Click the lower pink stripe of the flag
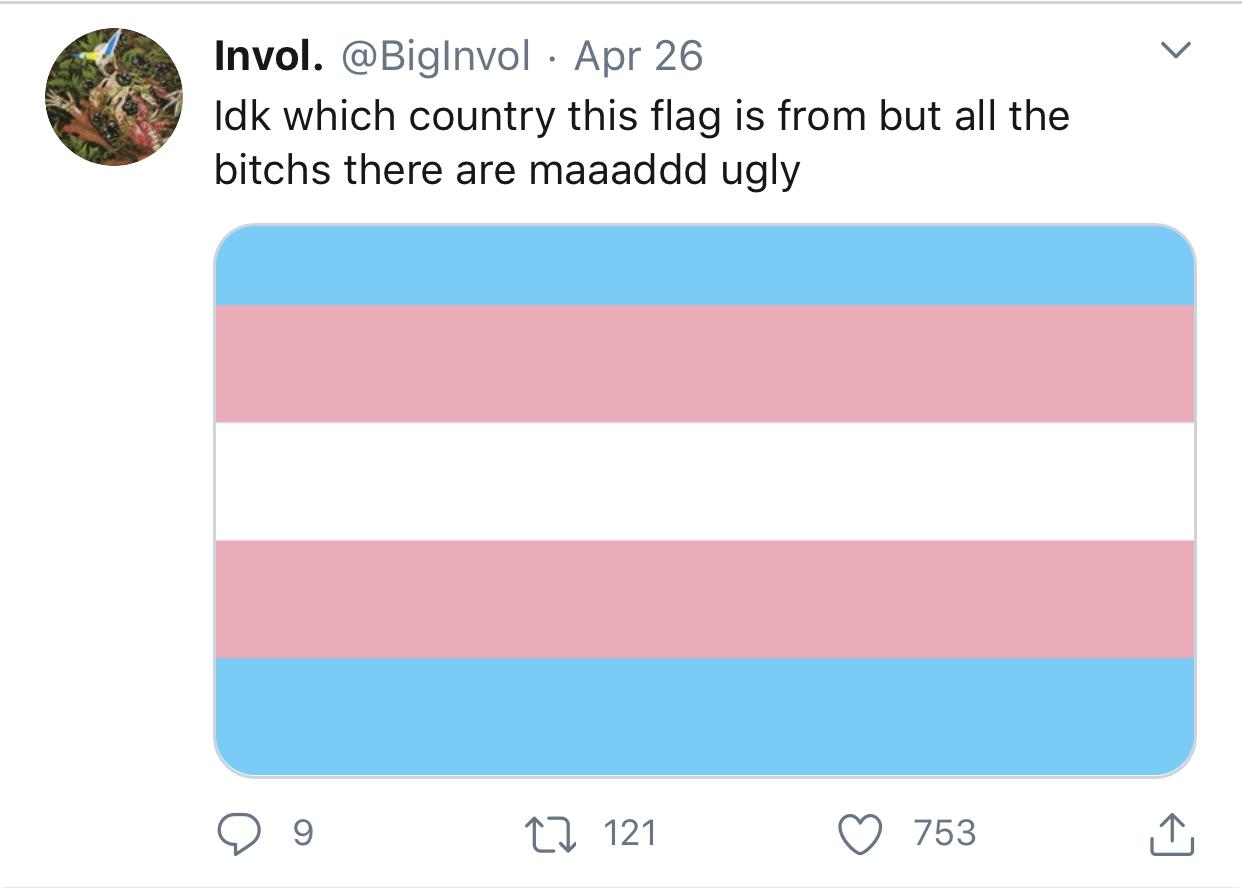 [705, 599]
